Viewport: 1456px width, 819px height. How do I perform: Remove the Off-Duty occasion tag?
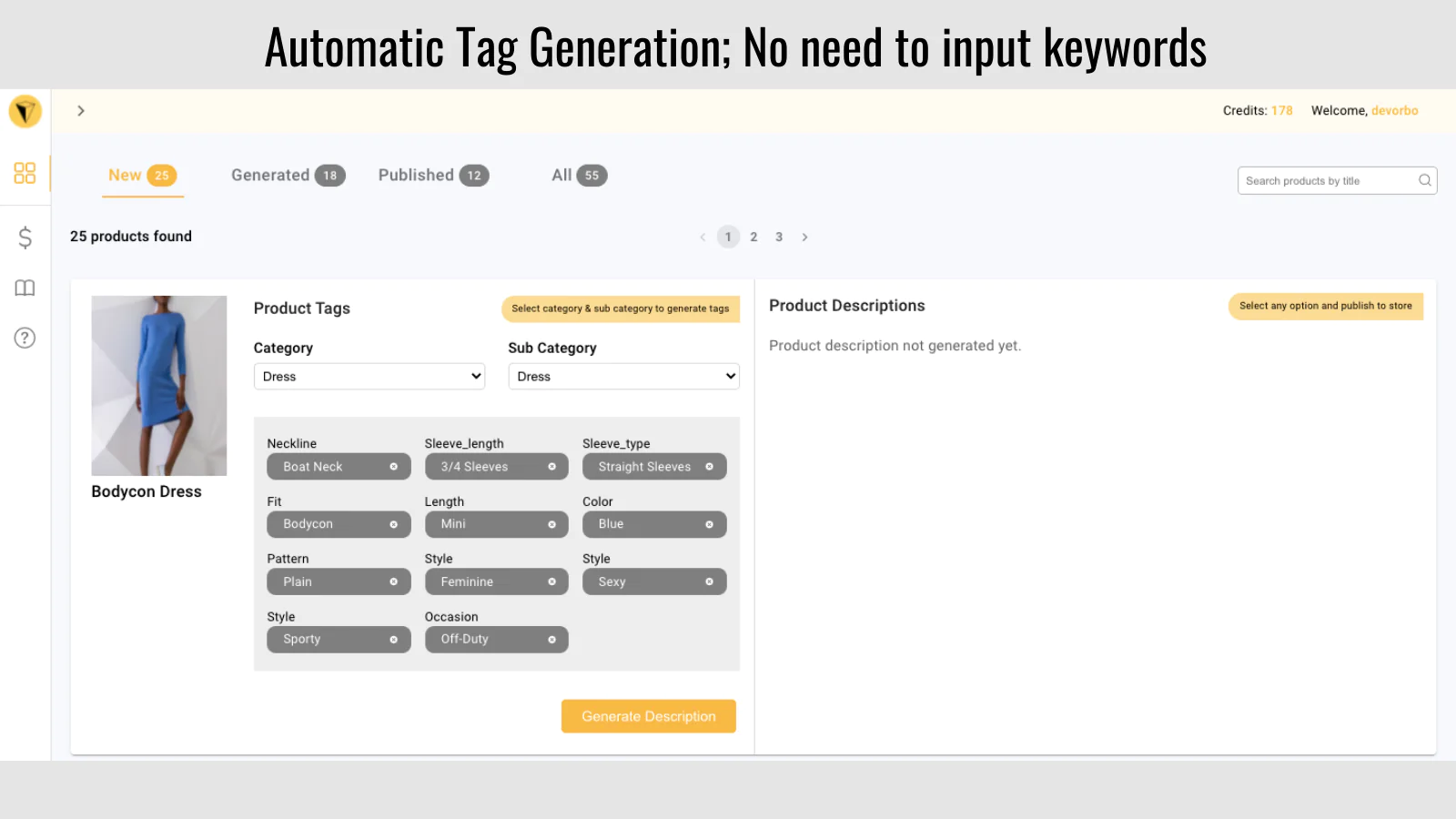pos(551,640)
